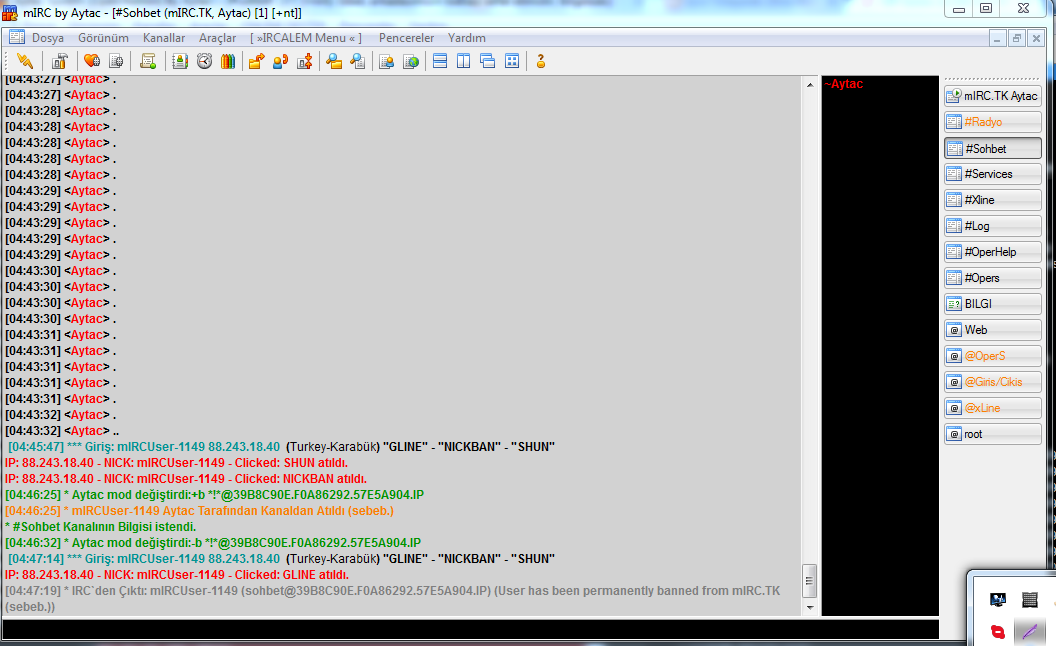Click the DCC options red arrows icon
This screenshot has height=646, width=1056.
(304, 61)
